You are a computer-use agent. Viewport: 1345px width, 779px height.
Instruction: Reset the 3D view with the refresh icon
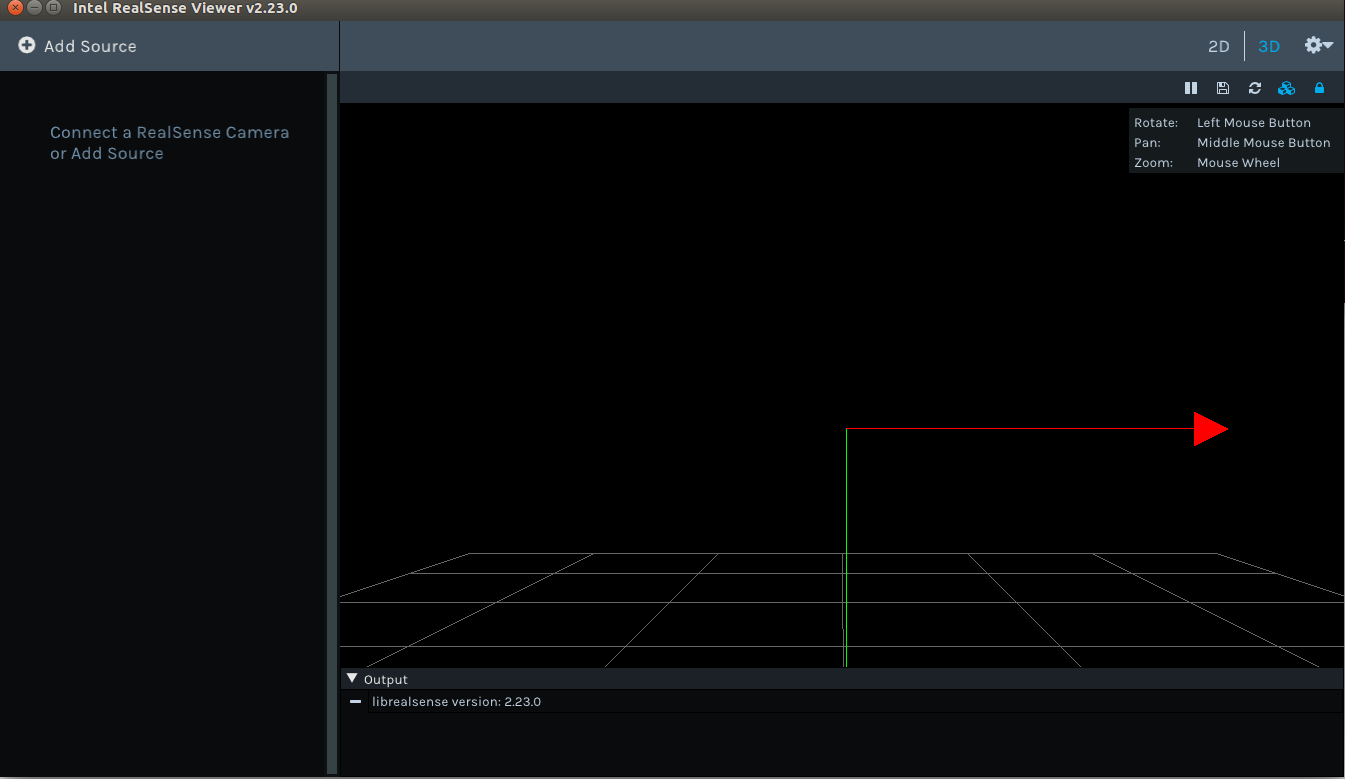[1255, 88]
